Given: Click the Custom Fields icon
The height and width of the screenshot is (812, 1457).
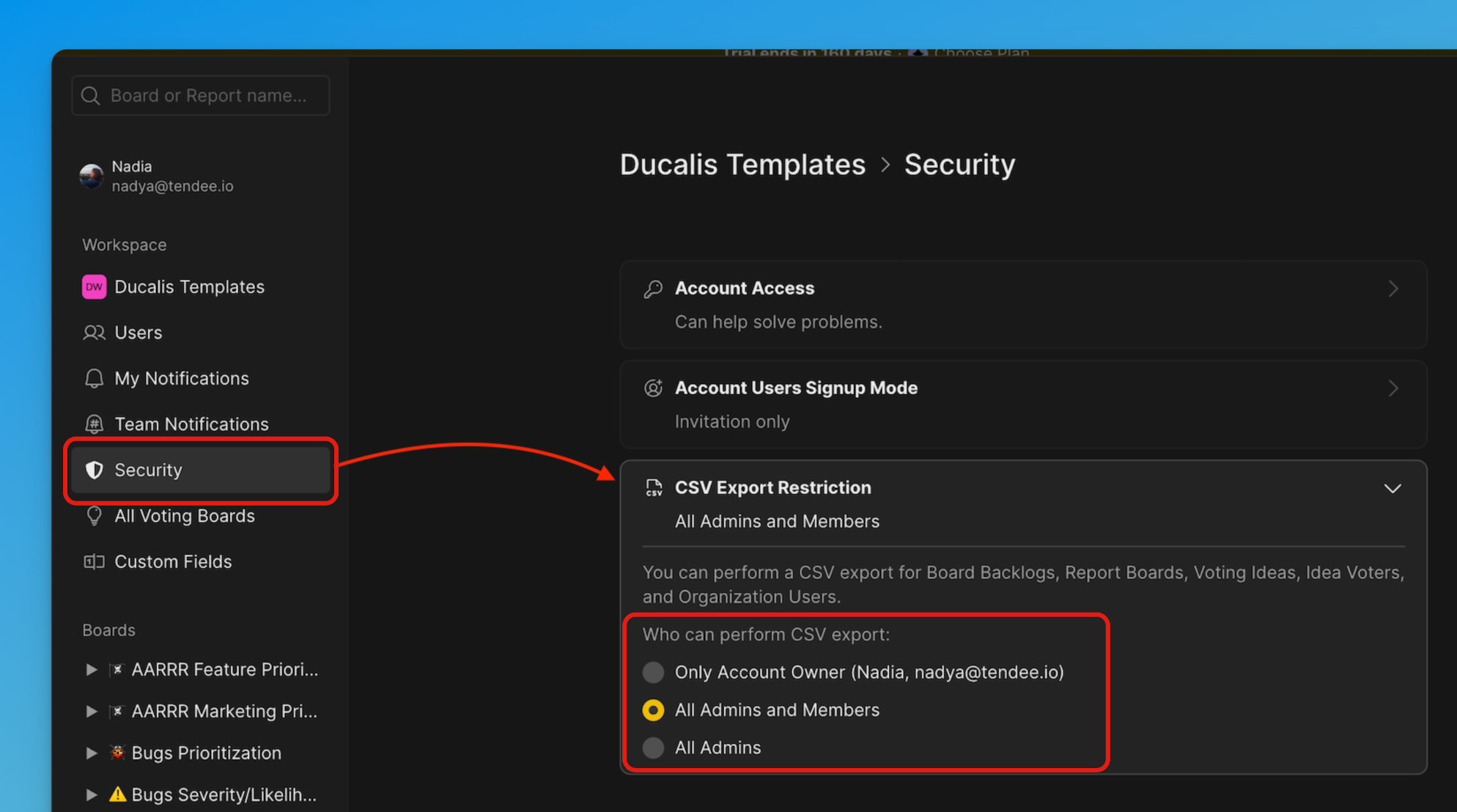Looking at the screenshot, I should (x=94, y=562).
